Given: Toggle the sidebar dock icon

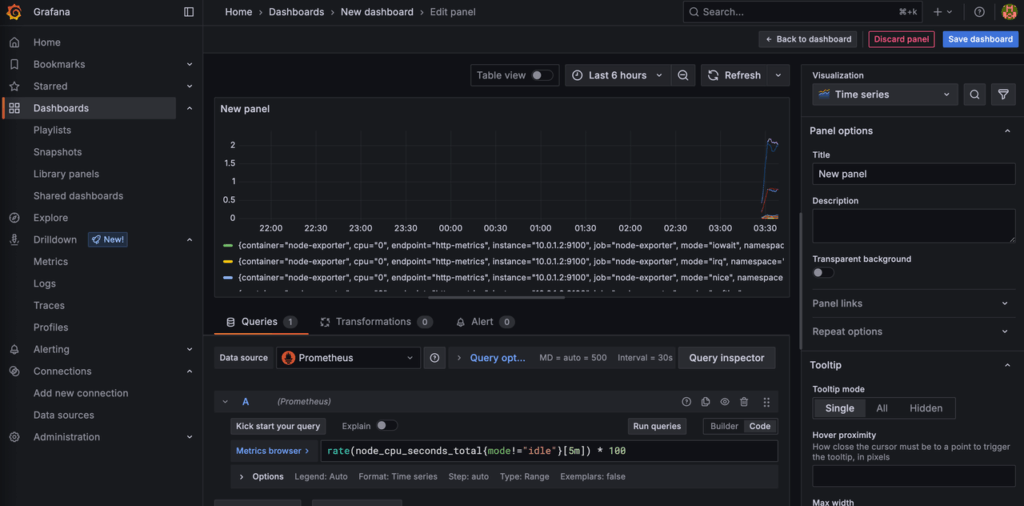Looking at the screenshot, I should [x=189, y=12].
